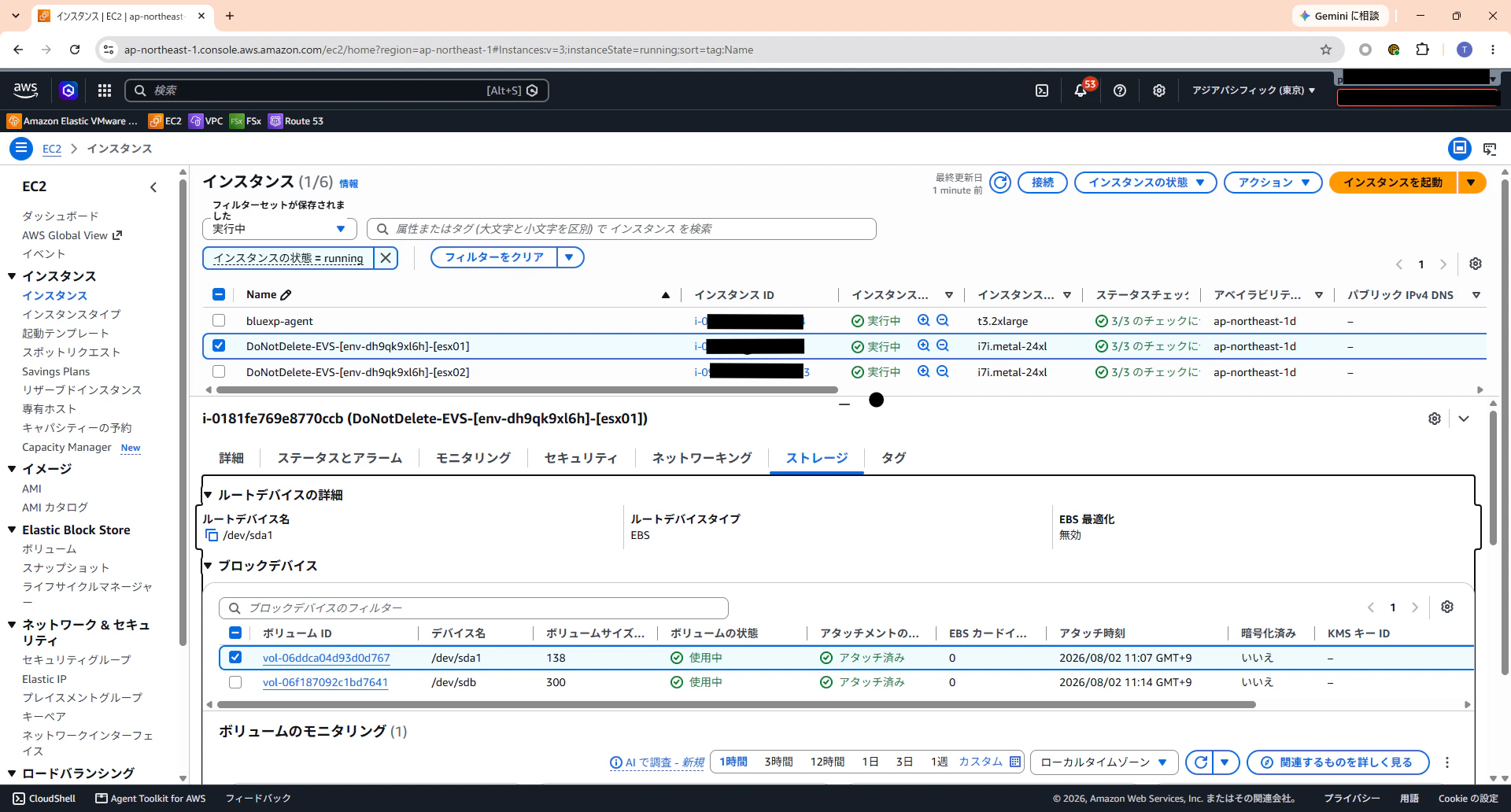Screen dimensions: 1511x812
Task: Copy the root device name /dev/sda1
Action: click(212, 535)
